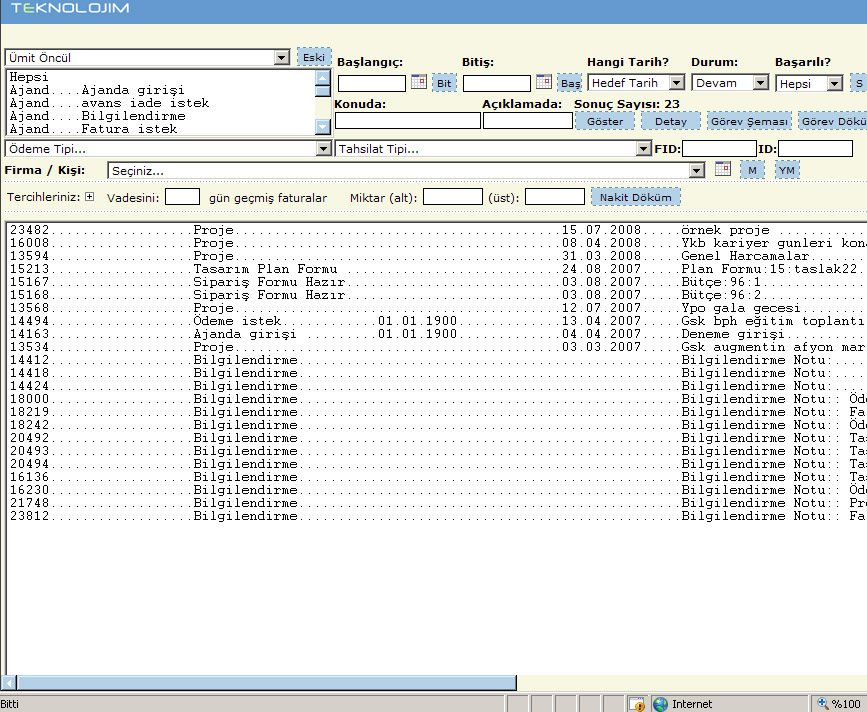The image size is (867, 712).
Task: Click horizontal scrollbar left arrow
Action: [x=8, y=683]
